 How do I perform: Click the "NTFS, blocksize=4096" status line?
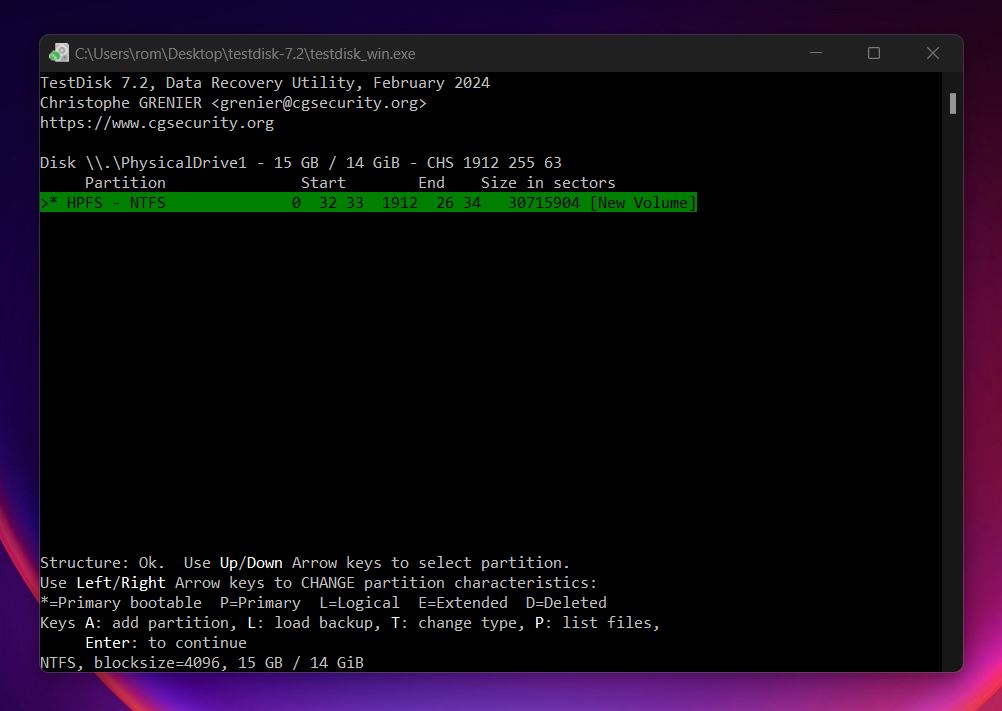click(202, 662)
